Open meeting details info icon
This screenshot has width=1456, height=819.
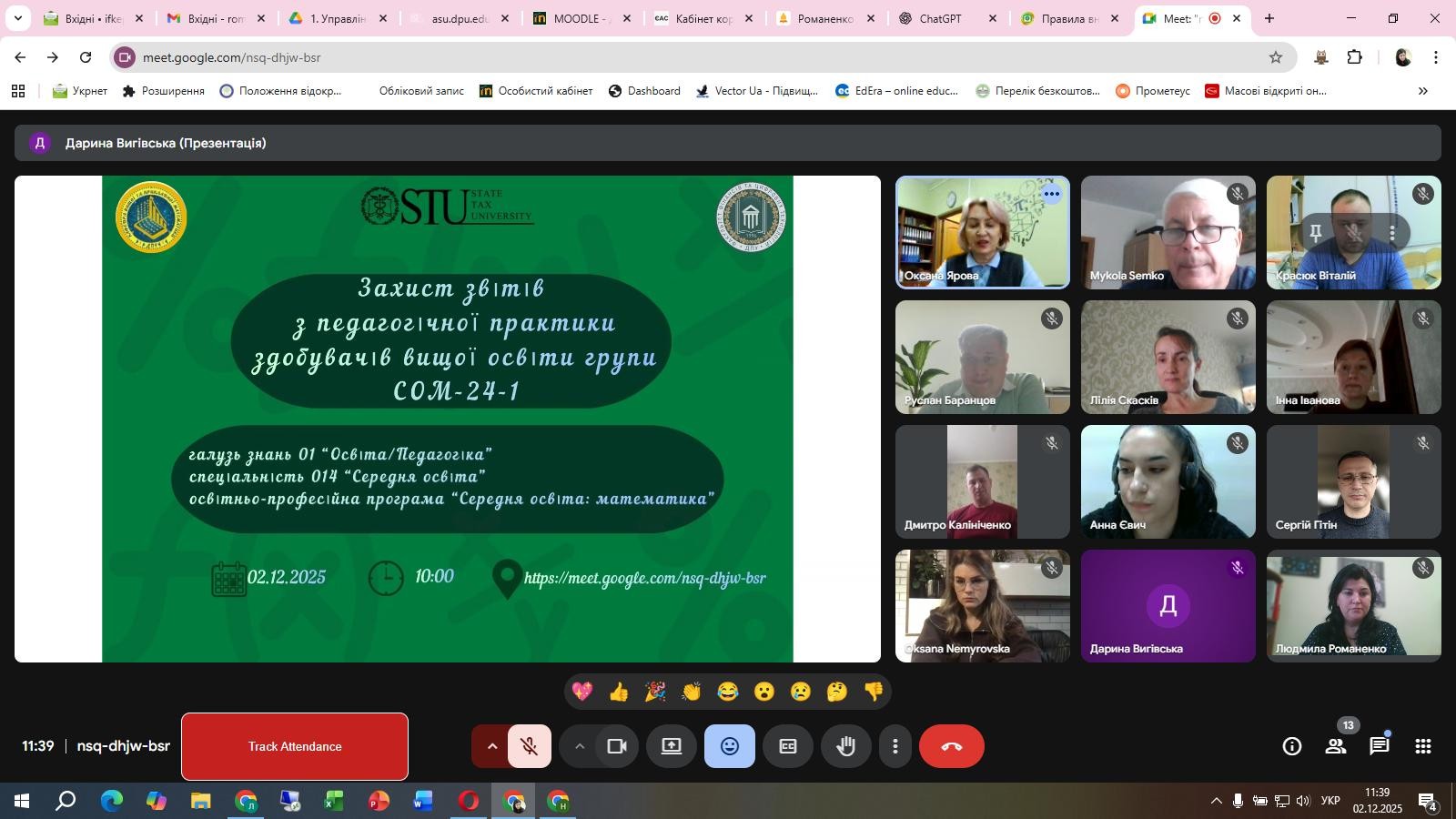click(1291, 746)
